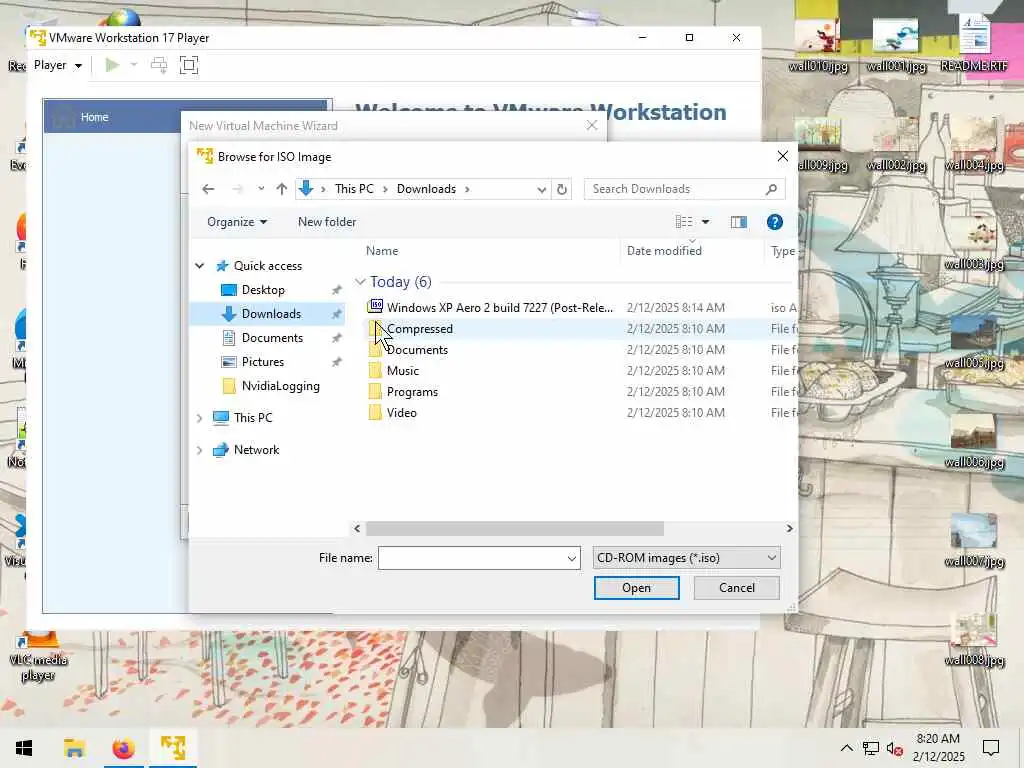Screen dimensions: 1024x768
Task: Select Pictures in Quick access
Action: pyautogui.click(x=263, y=362)
